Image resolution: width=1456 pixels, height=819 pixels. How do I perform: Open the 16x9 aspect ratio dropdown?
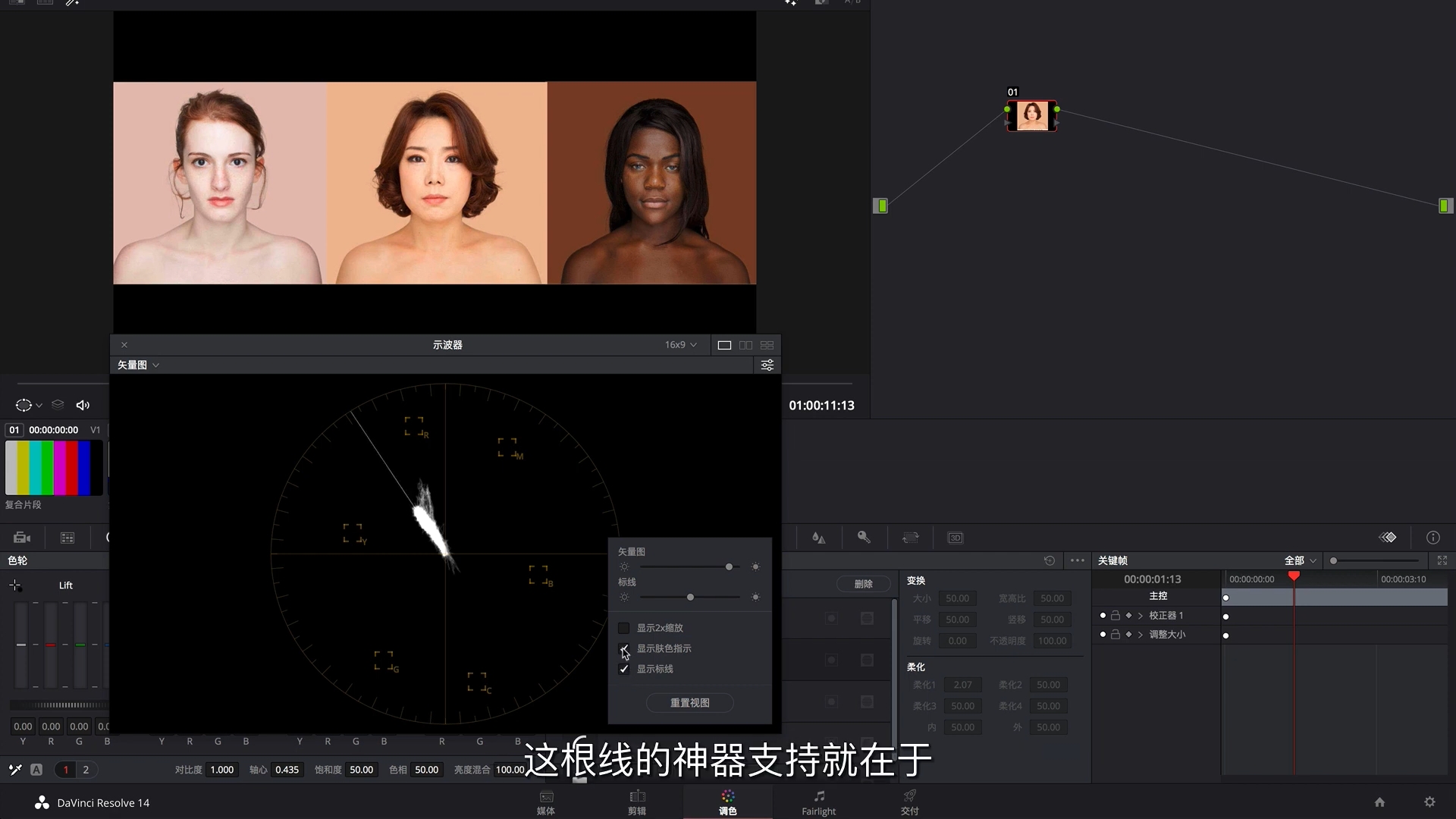(x=680, y=345)
